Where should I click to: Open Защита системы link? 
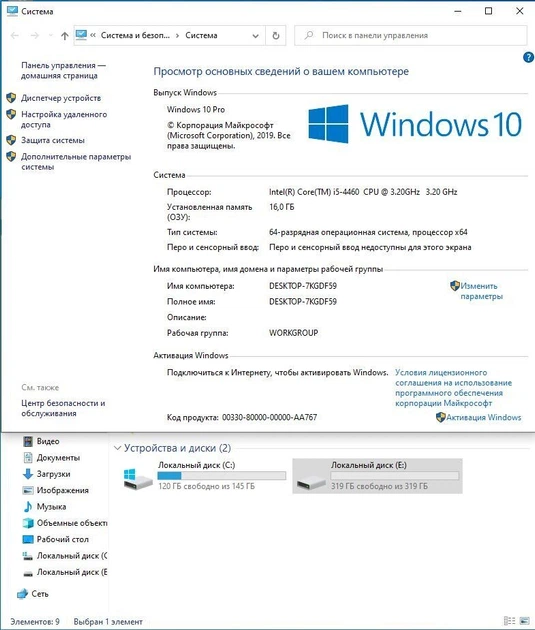pos(53,140)
